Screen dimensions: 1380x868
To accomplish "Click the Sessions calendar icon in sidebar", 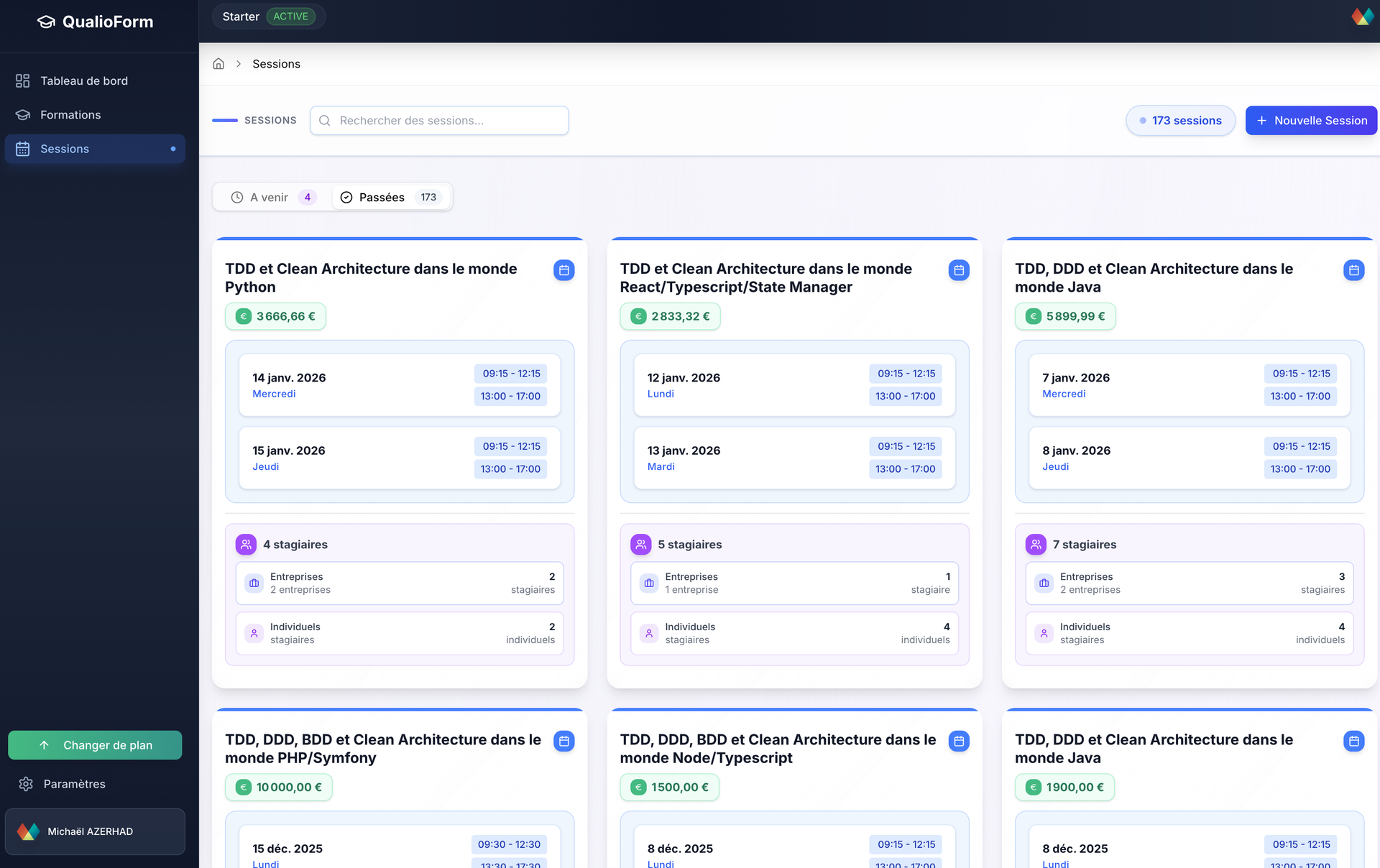I will click(x=23, y=149).
